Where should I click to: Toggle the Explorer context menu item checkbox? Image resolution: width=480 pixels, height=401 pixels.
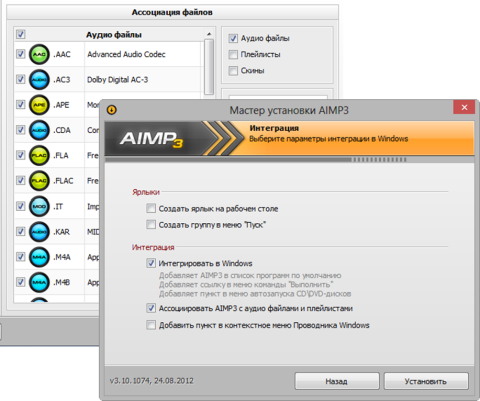(x=151, y=325)
